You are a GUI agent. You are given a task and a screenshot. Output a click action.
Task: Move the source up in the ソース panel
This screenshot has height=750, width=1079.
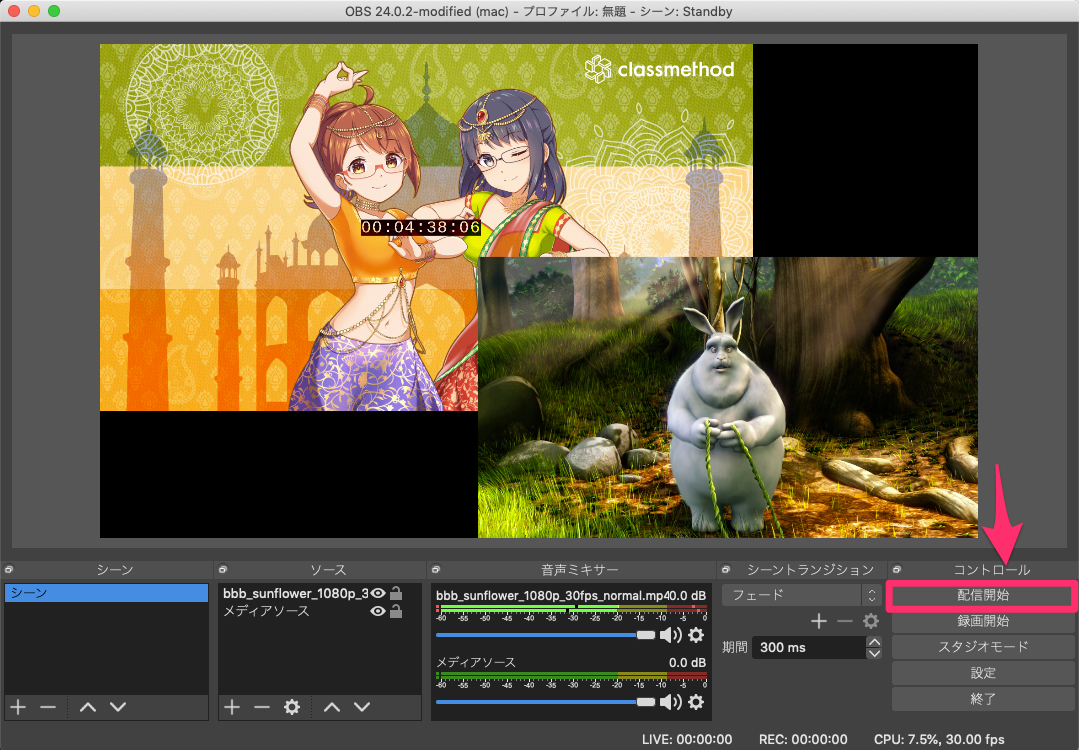(332, 707)
